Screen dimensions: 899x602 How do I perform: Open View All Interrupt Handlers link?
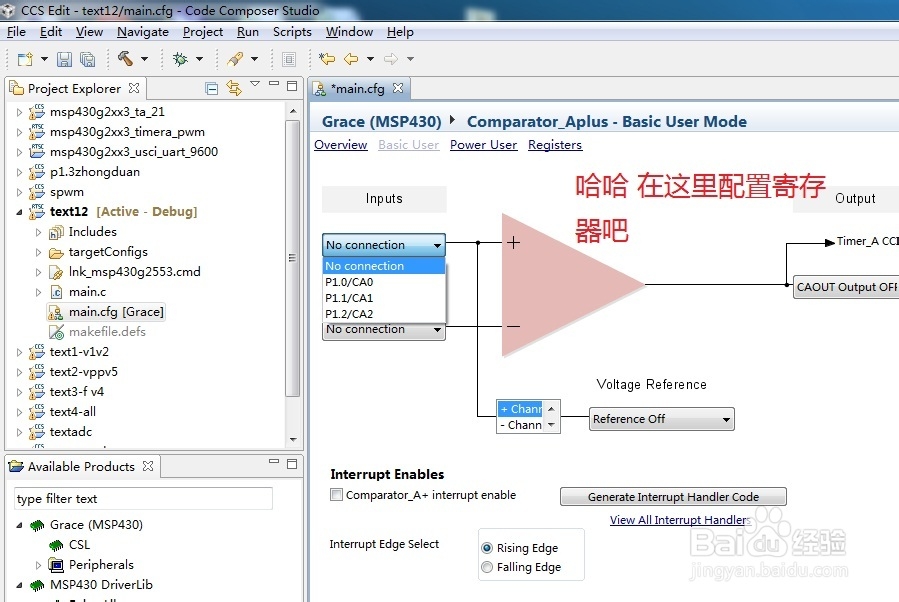tap(680, 520)
